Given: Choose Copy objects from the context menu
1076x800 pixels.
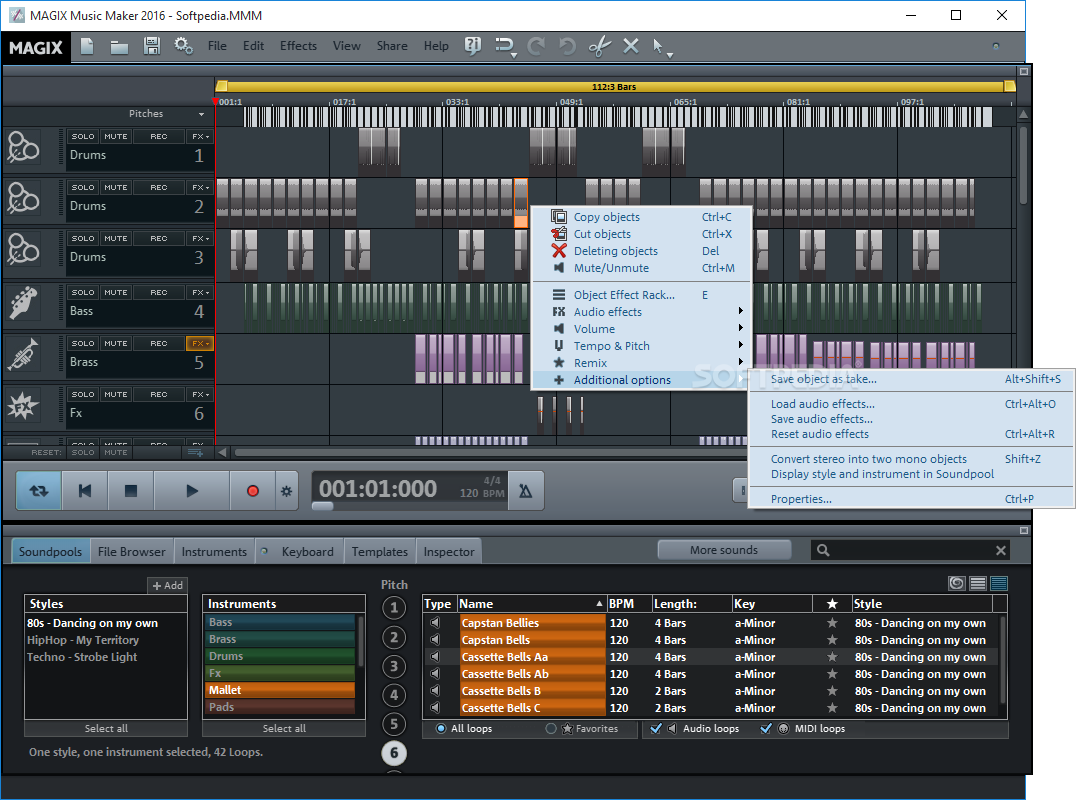Looking at the screenshot, I should [642, 217].
